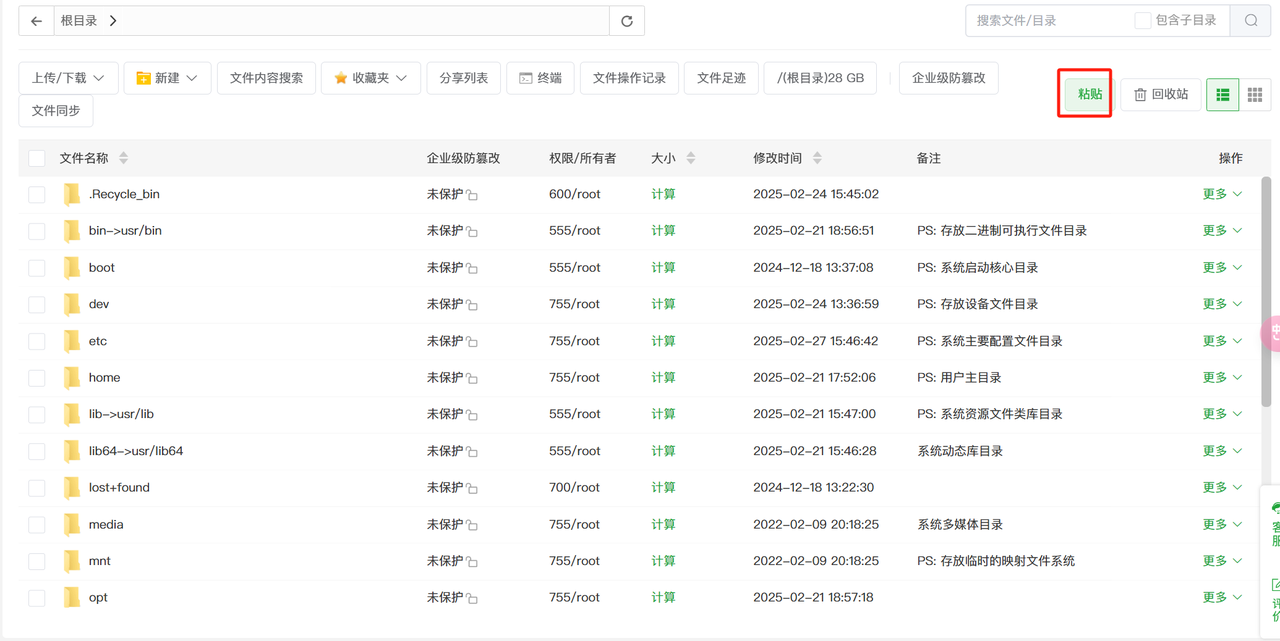
Task: Open the recycle bin
Action: coord(1161,95)
